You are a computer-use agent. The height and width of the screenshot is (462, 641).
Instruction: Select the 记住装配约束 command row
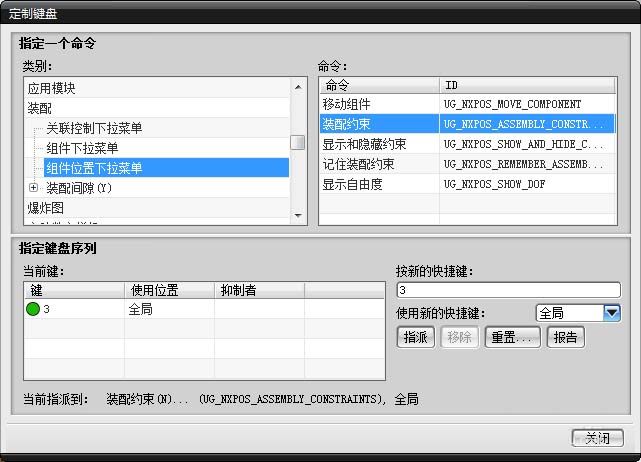pyautogui.click(x=467, y=164)
